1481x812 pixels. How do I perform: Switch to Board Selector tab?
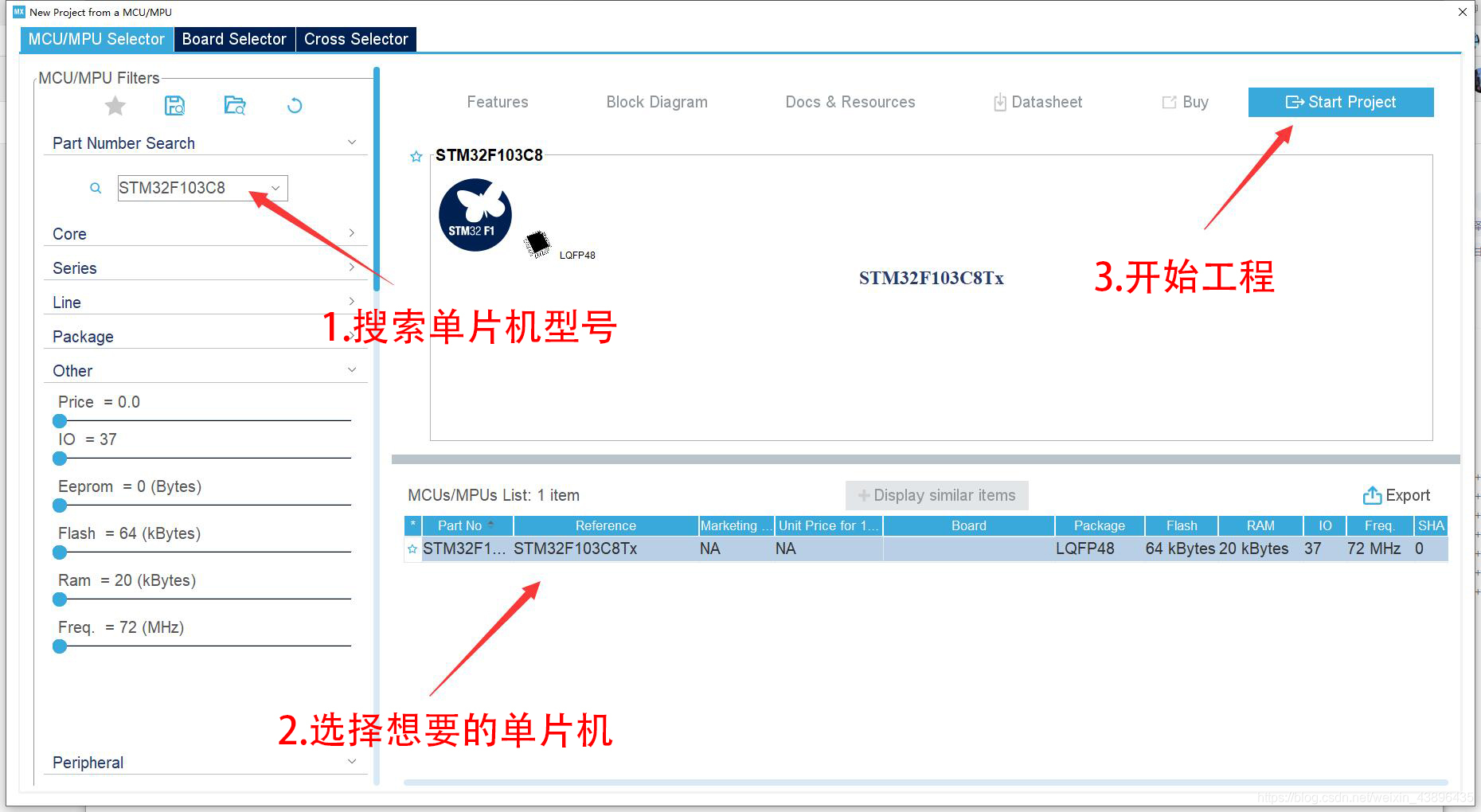(234, 39)
